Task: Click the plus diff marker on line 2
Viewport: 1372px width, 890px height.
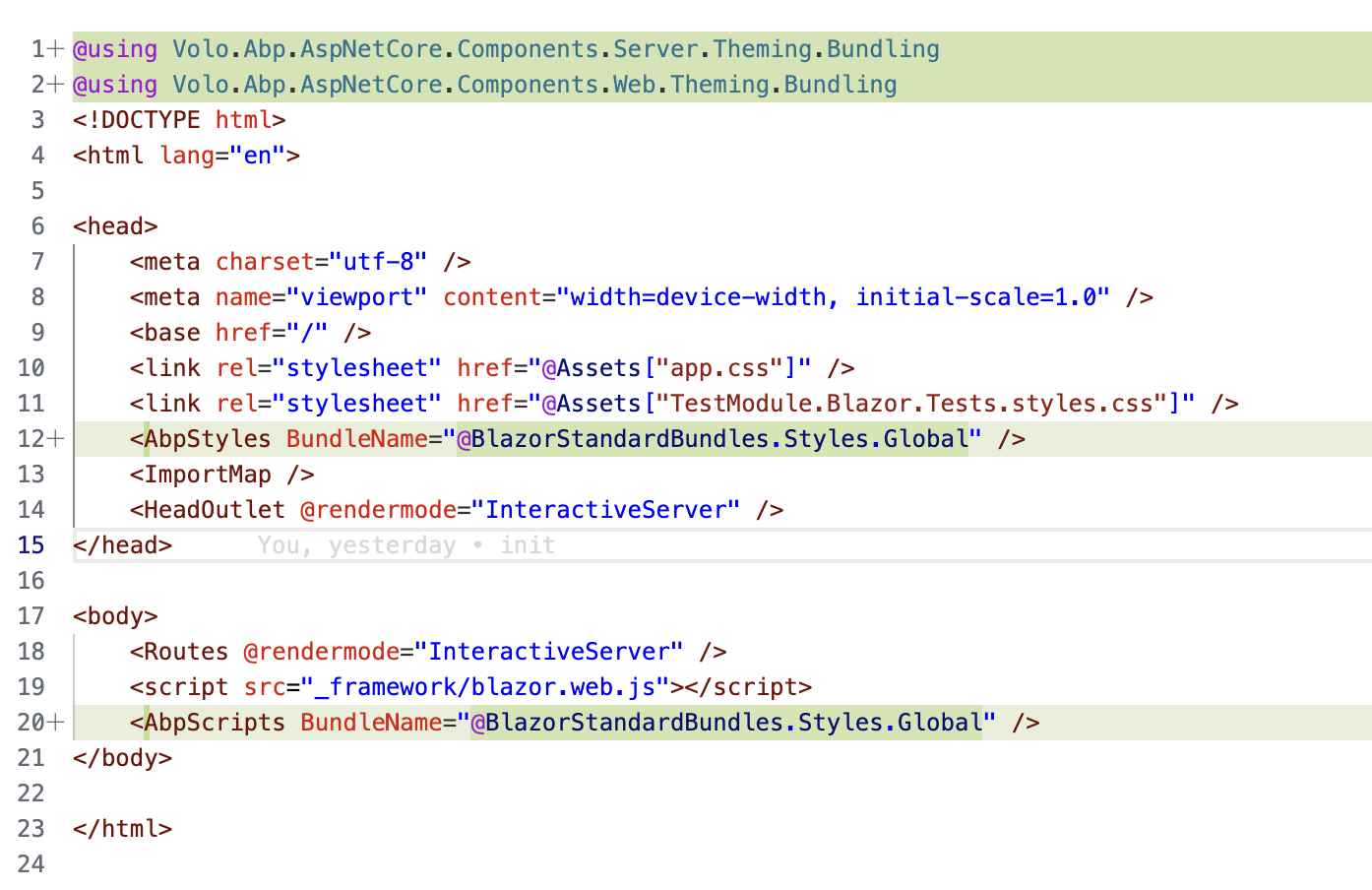Action: [56, 85]
